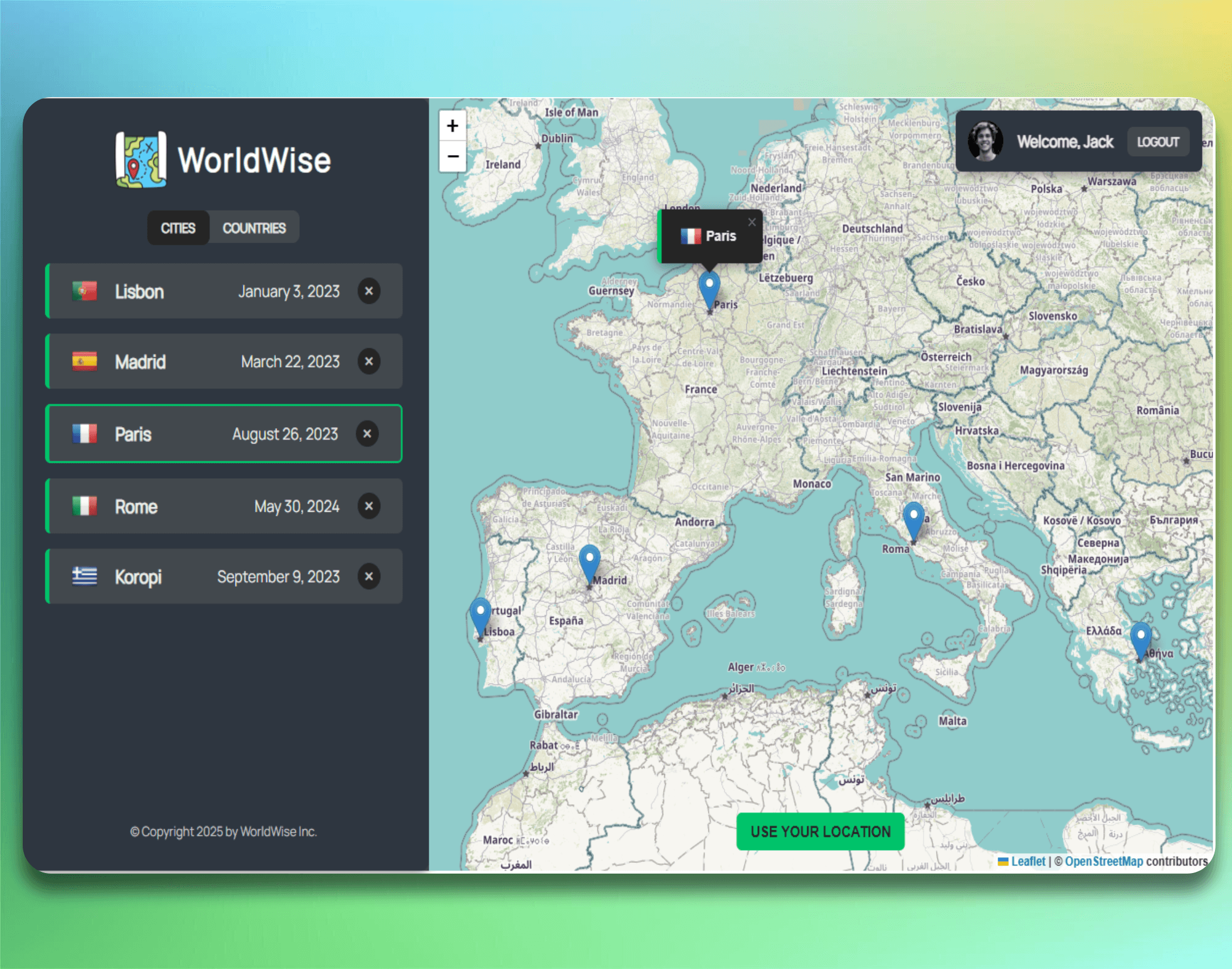Click the January 3, 2023 date
The image size is (1232, 969).
[x=288, y=291]
